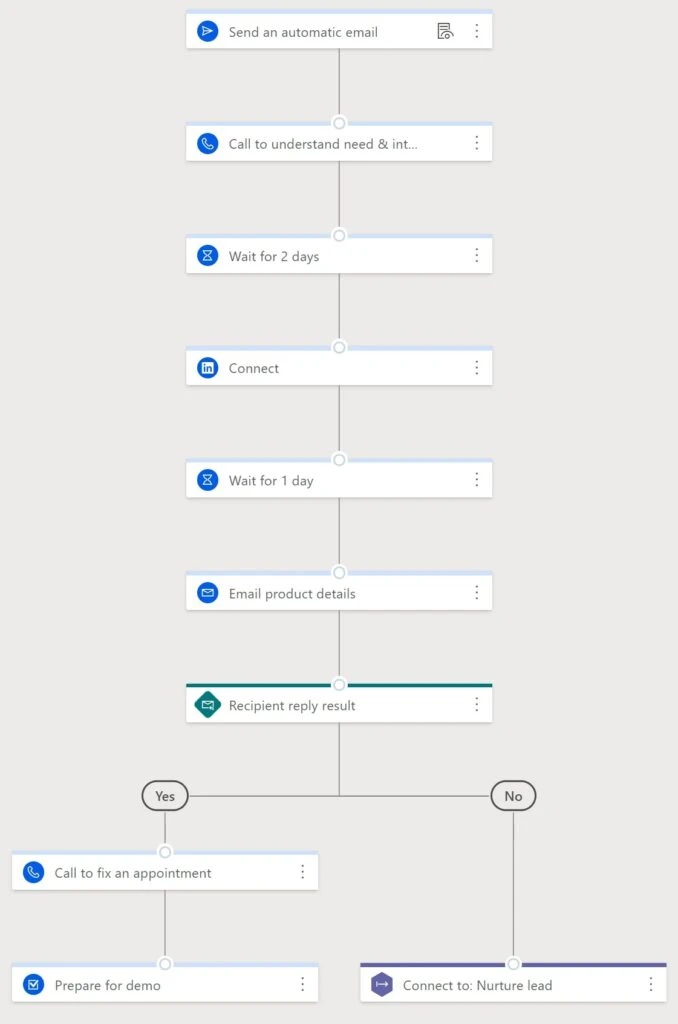Select the reply icon on "Recipient reply result"
678x1024 pixels.
click(208, 705)
